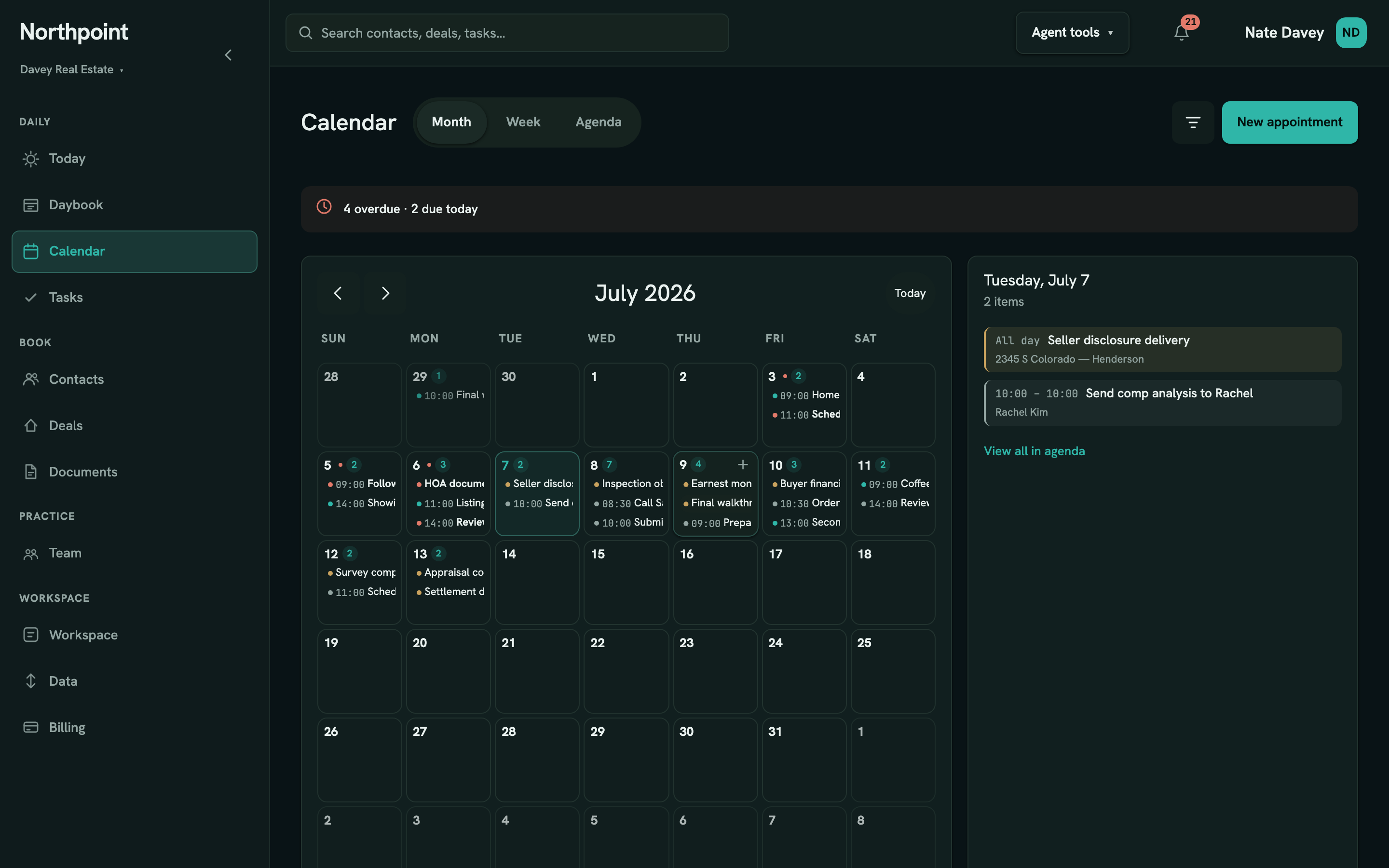Open the notifications bell
The image size is (1389, 868).
point(1181,33)
